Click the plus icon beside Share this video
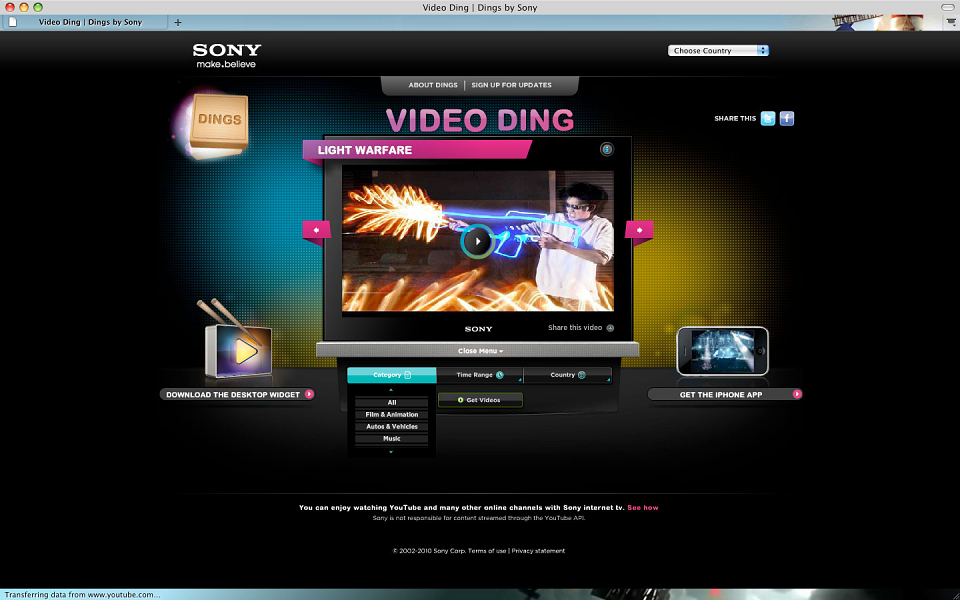 click(610, 328)
